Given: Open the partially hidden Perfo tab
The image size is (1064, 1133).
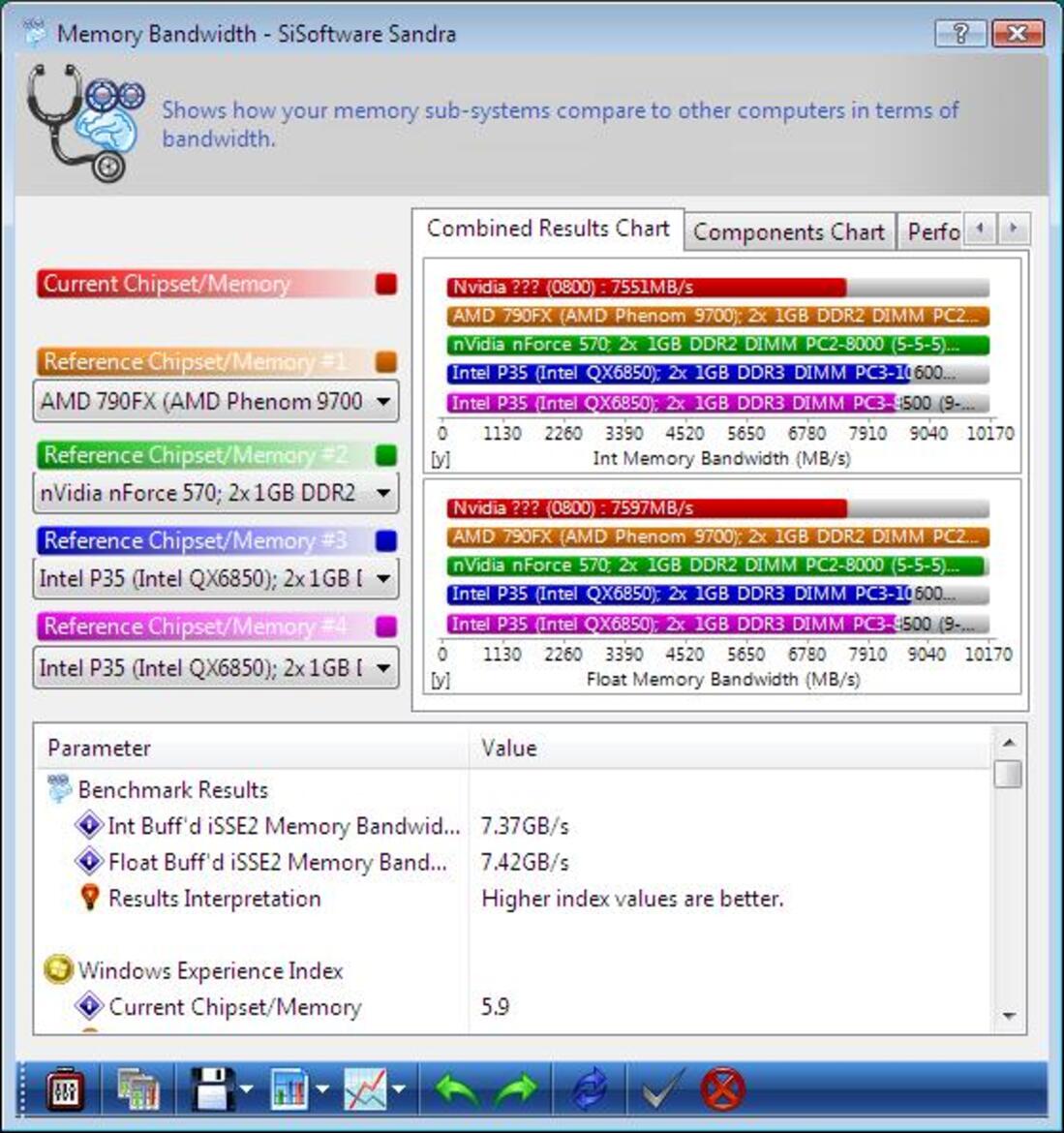Looking at the screenshot, I should point(931,232).
